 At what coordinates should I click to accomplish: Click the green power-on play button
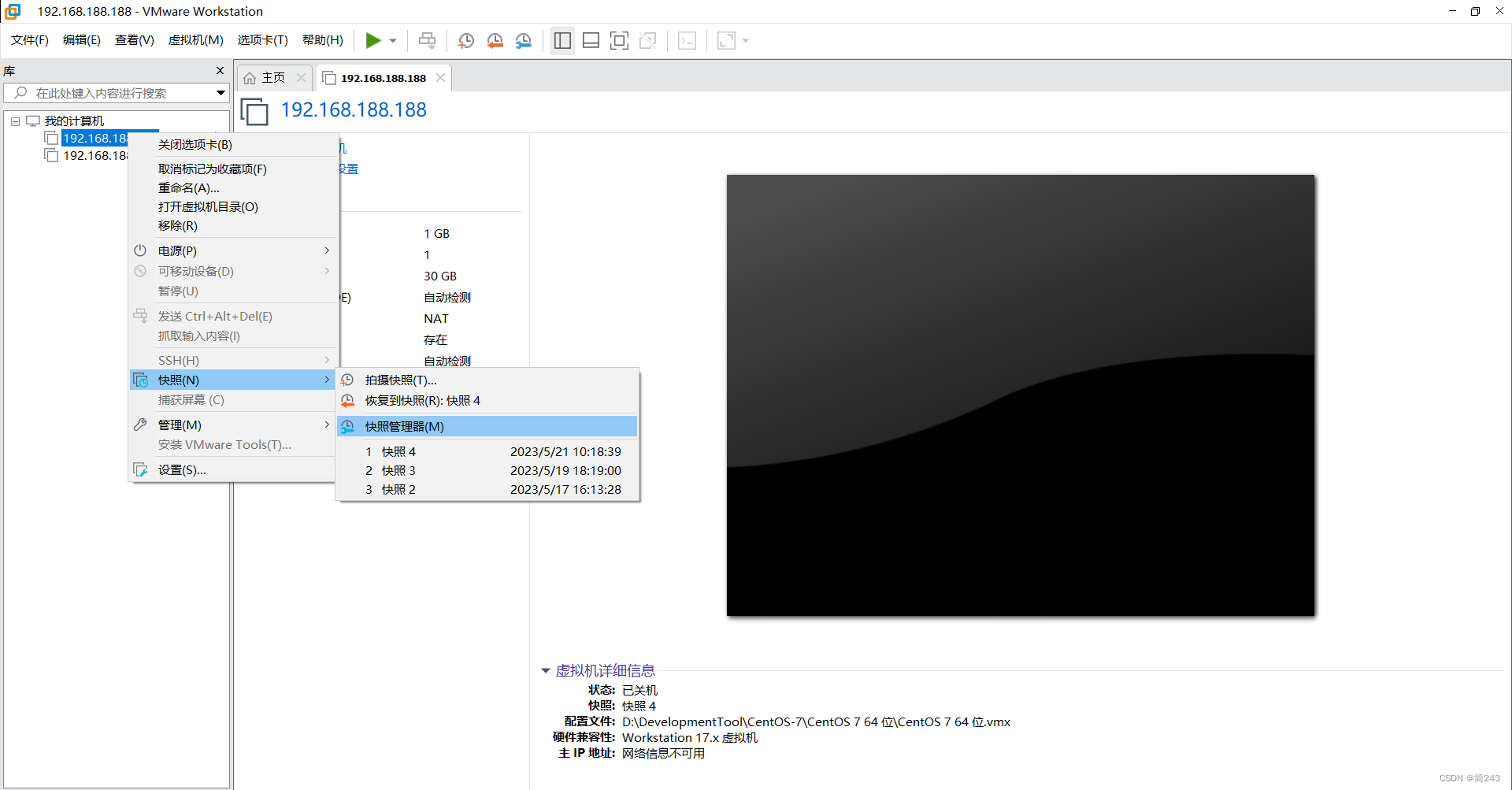[x=373, y=40]
